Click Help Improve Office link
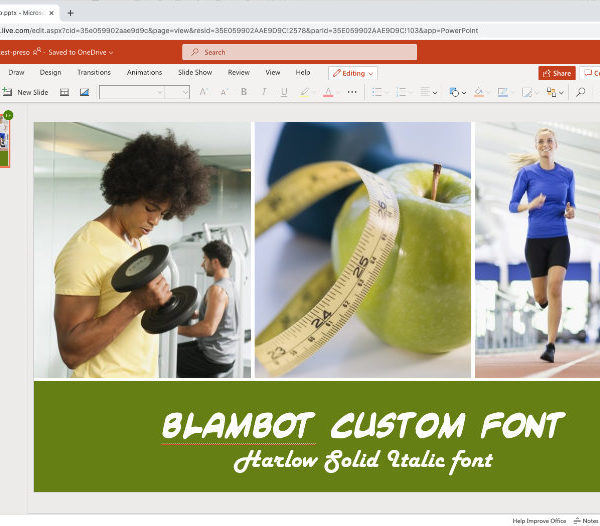Screen dimensions: 600x526 (x=539, y=521)
